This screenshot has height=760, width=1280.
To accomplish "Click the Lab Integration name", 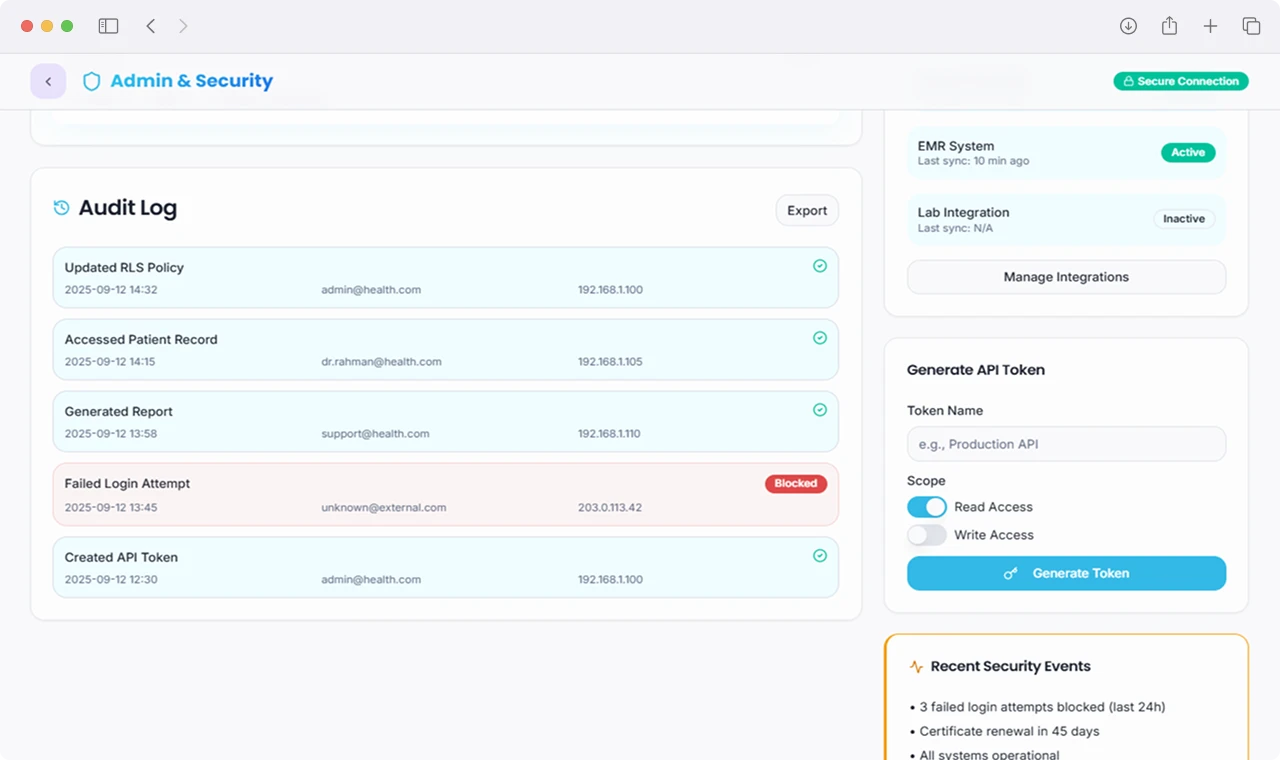I will [964, 212].
